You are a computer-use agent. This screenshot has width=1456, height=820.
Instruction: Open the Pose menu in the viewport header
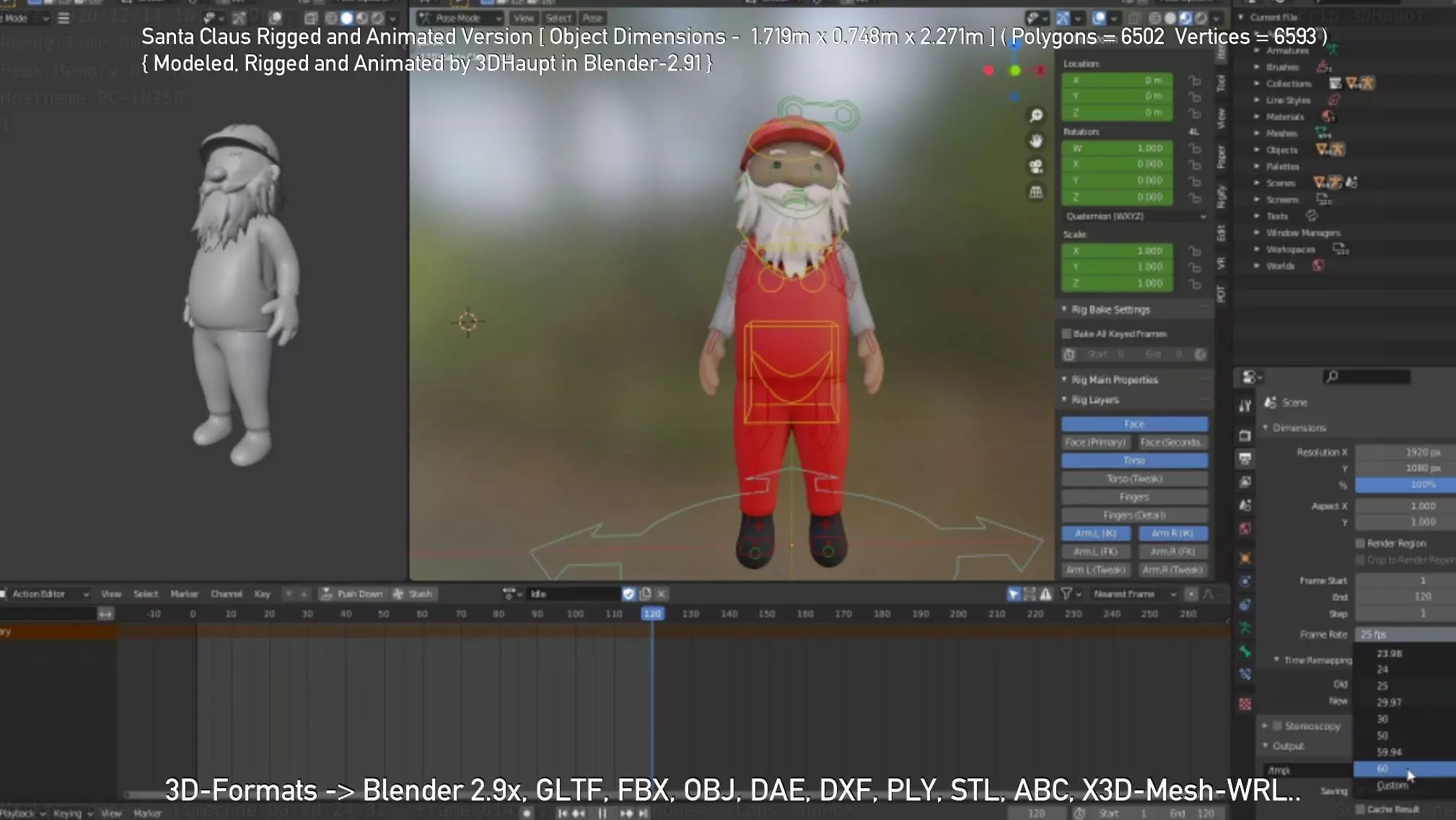[592, 18]
